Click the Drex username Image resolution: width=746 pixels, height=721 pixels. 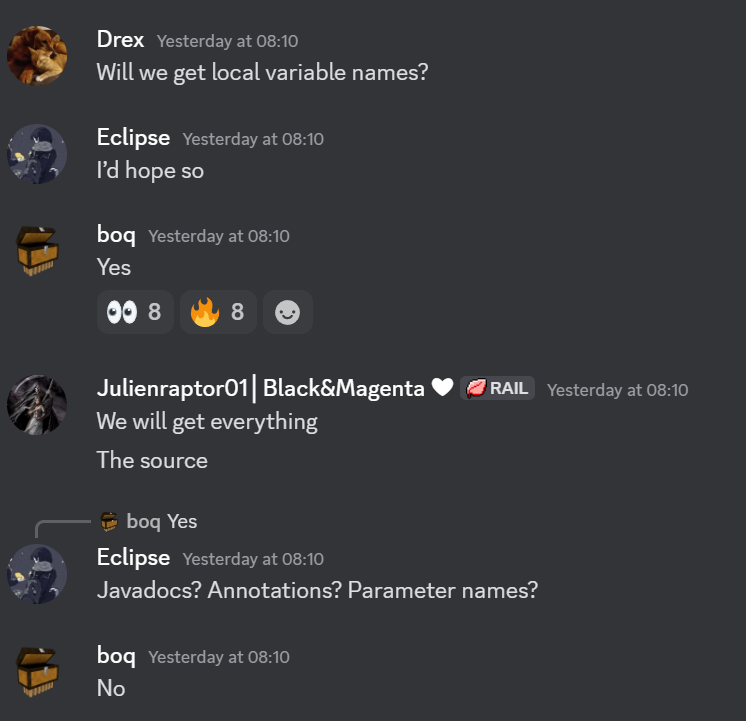tap(120, 39)
